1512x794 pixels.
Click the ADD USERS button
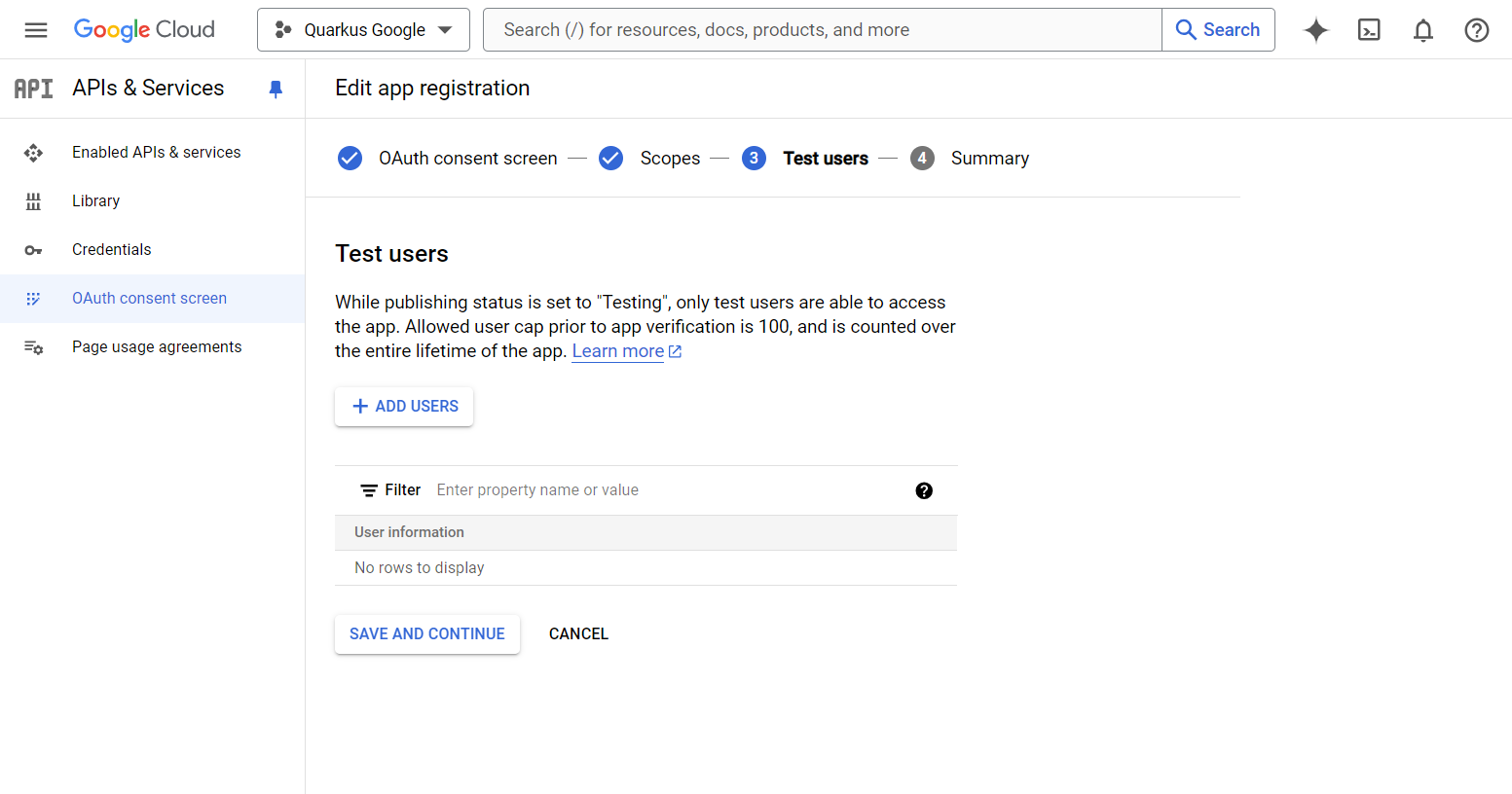[x=404, y=407]
